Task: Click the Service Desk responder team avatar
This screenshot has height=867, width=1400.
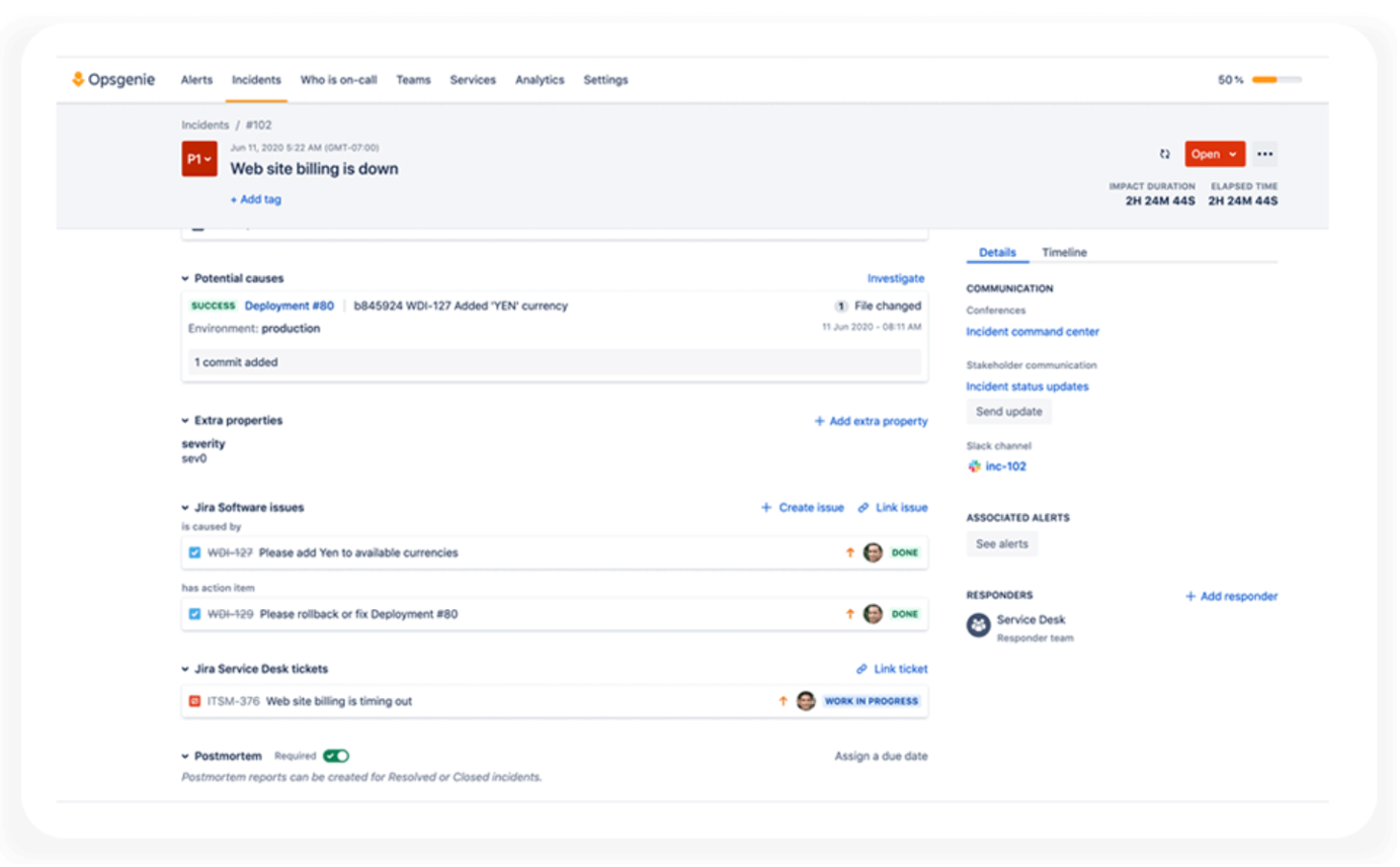Action: pos(978,626)
